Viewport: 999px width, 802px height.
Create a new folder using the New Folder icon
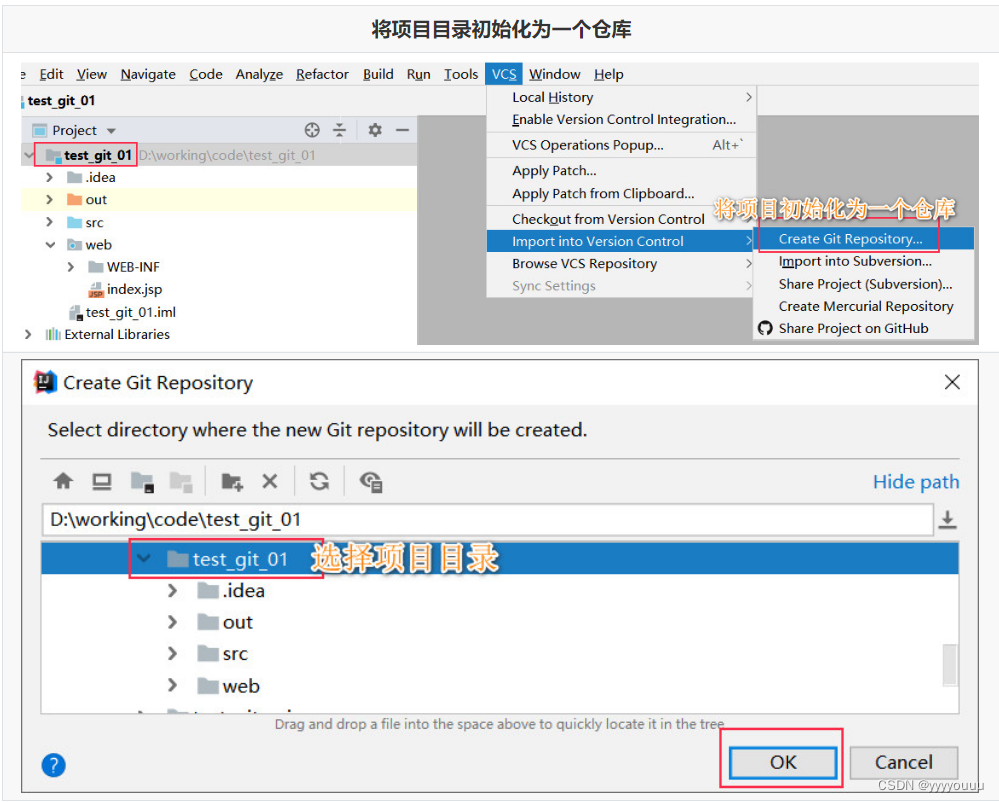(x=232, y=481)
